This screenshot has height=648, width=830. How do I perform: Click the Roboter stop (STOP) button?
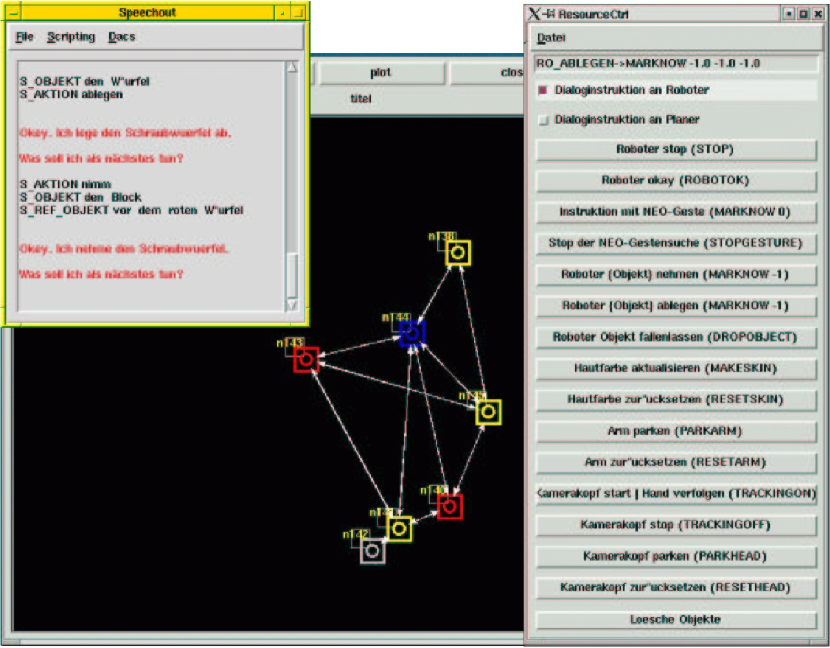coord(675,149)
